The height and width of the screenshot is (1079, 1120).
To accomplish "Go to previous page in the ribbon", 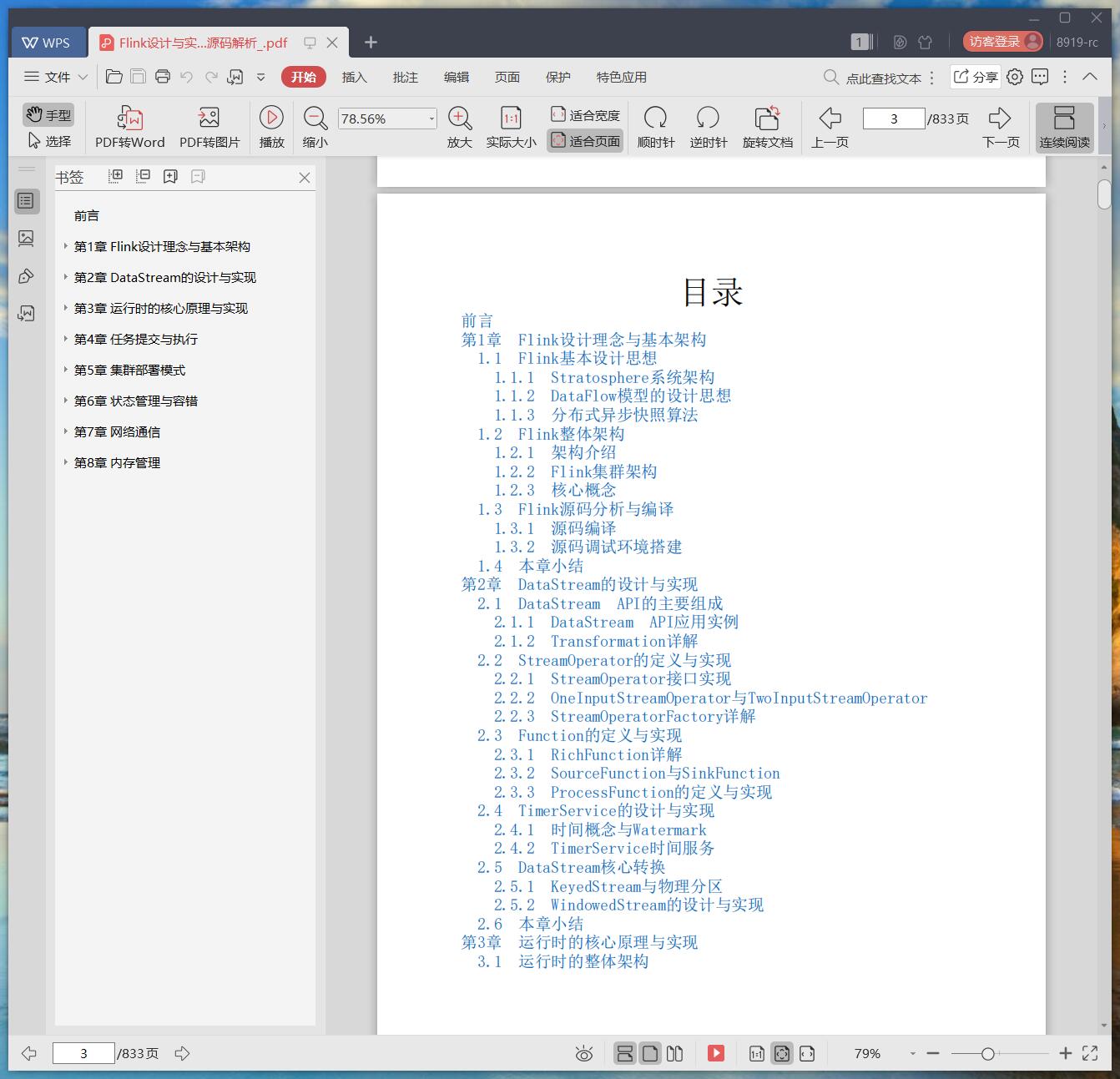I will tap(830, 128).
